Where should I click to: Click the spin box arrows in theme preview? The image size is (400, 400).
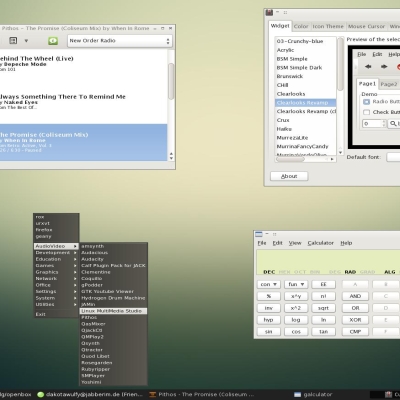tap(384, 124)
